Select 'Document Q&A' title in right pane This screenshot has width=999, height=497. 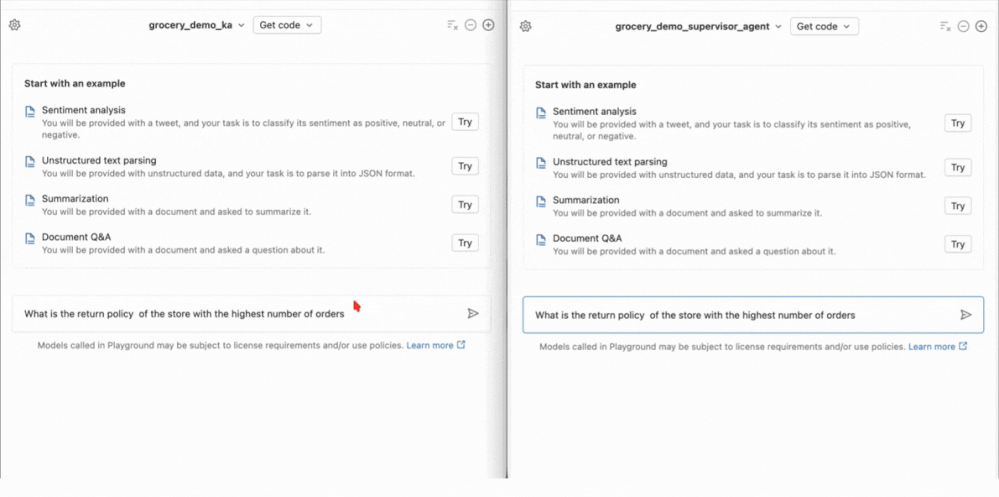click(x=587, y=238)
